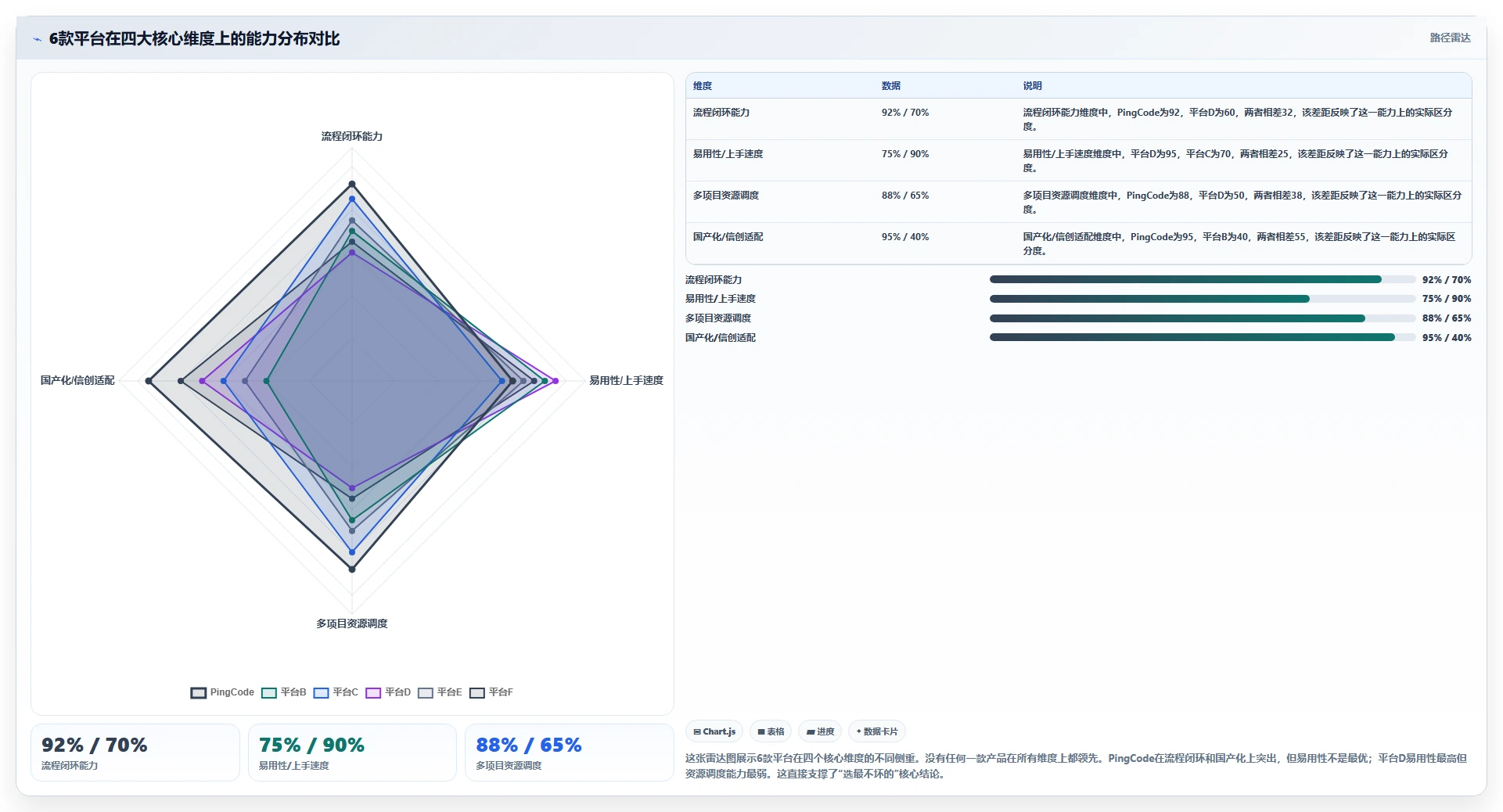
Task: Click PingCode's outermost point on 国产化 axis
Action: click(149, 381)
